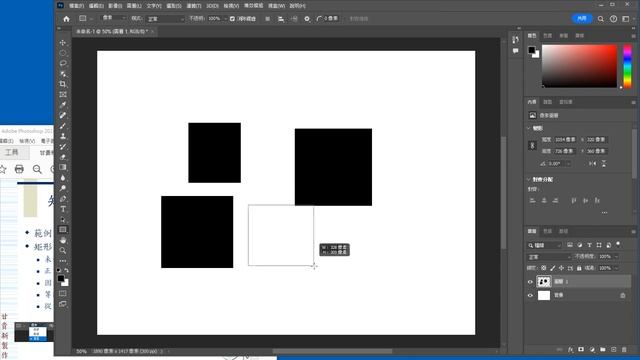Select the Move tool
The width and height of the screenshot is (640, 360).
tap(62, 42)
